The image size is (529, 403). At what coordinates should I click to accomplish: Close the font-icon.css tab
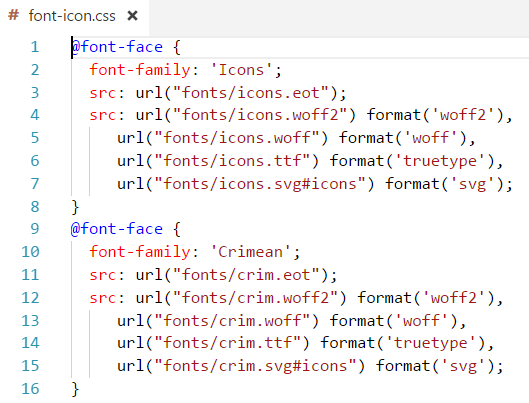[x=132, y=16]
